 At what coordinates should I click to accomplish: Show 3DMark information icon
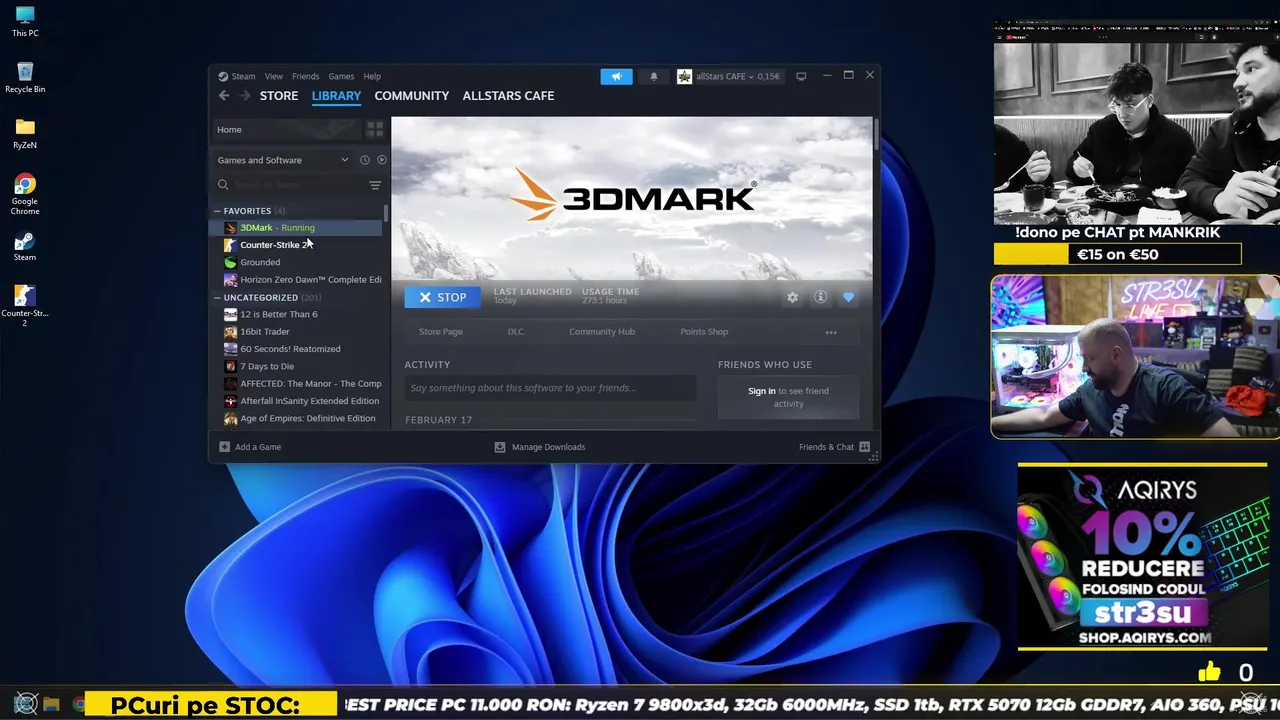[820, 297]
